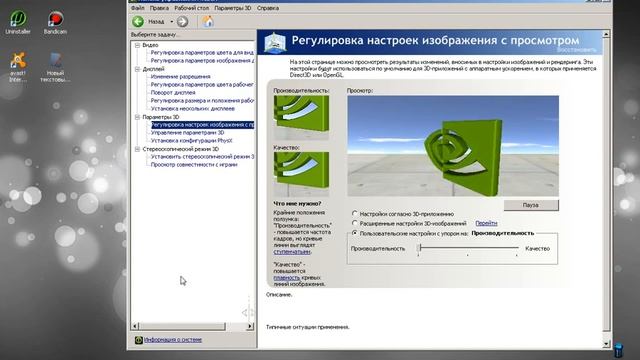Select Установить стереоскопический режим 3D
640x360 pixels.
pyautogui.click(x=202, y=157)
